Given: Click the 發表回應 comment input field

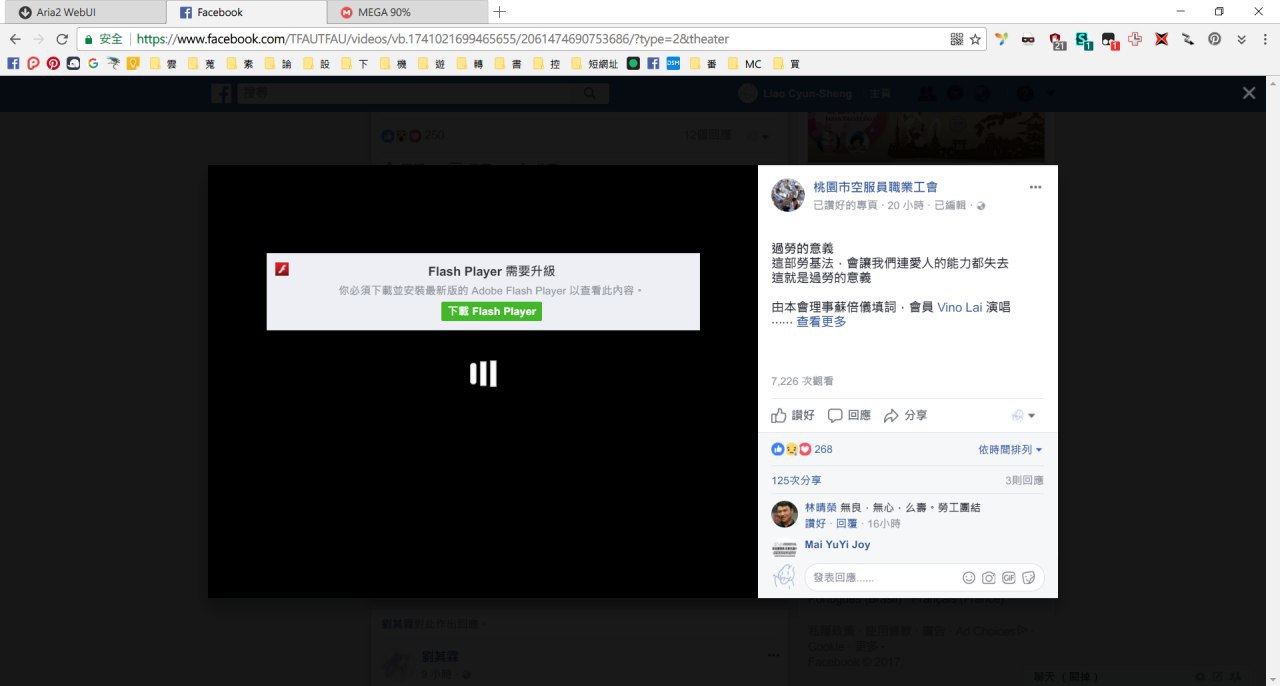Looking at the screenshot, I should click(880, 578).
